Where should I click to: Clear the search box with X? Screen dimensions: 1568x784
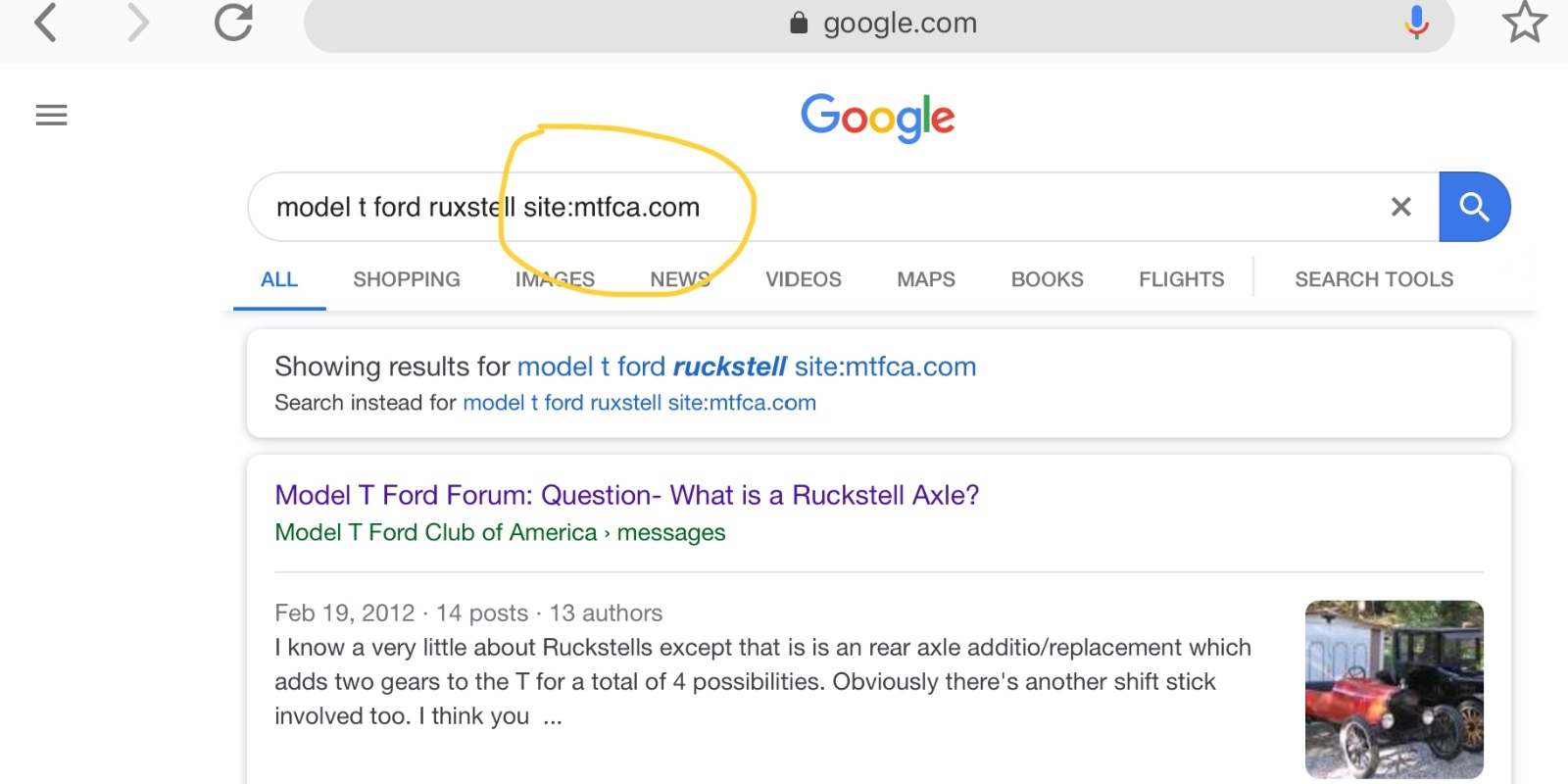(x=1400, y=207)
